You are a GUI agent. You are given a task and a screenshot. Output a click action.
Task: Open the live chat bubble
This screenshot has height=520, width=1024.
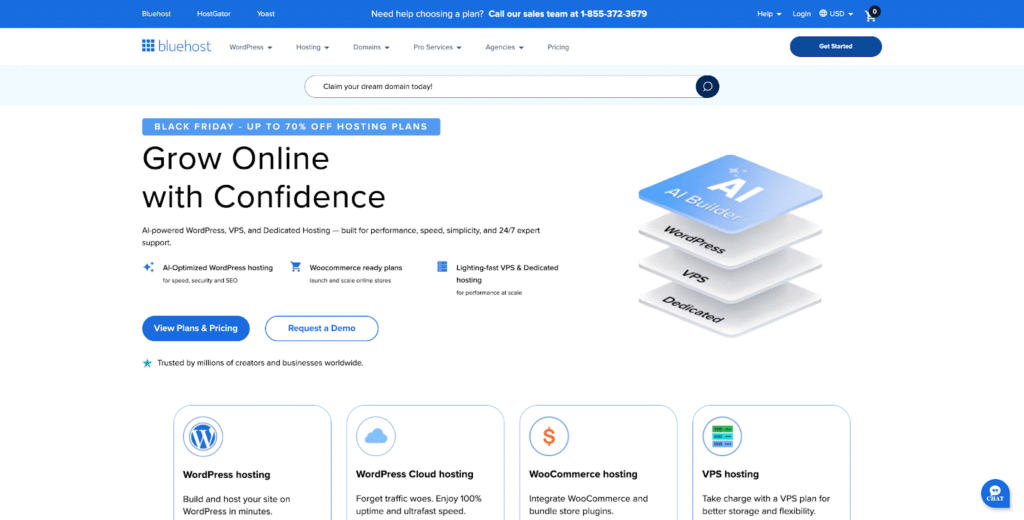click(994, 492)
